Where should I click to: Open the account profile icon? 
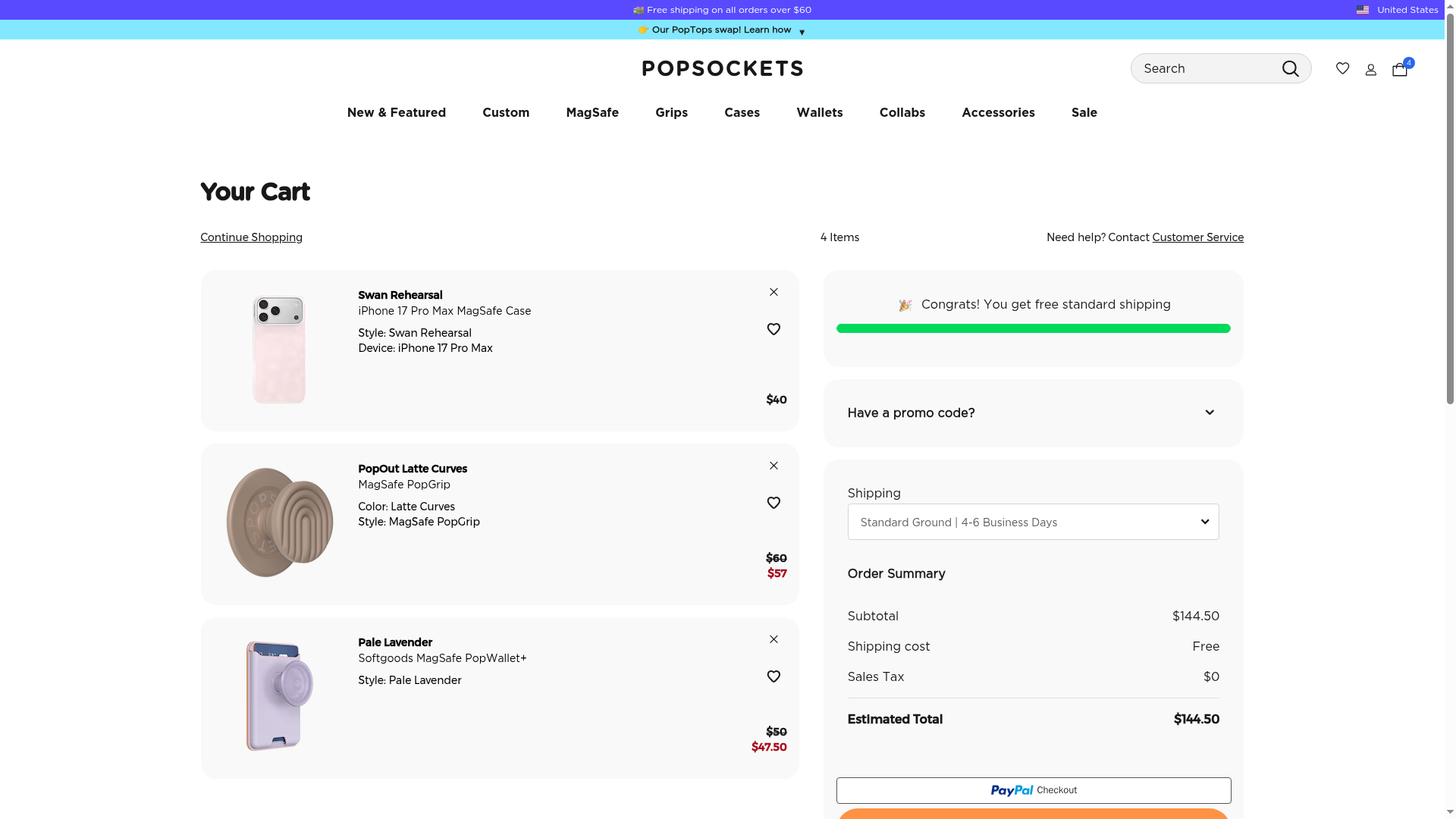pos(1370,70)
